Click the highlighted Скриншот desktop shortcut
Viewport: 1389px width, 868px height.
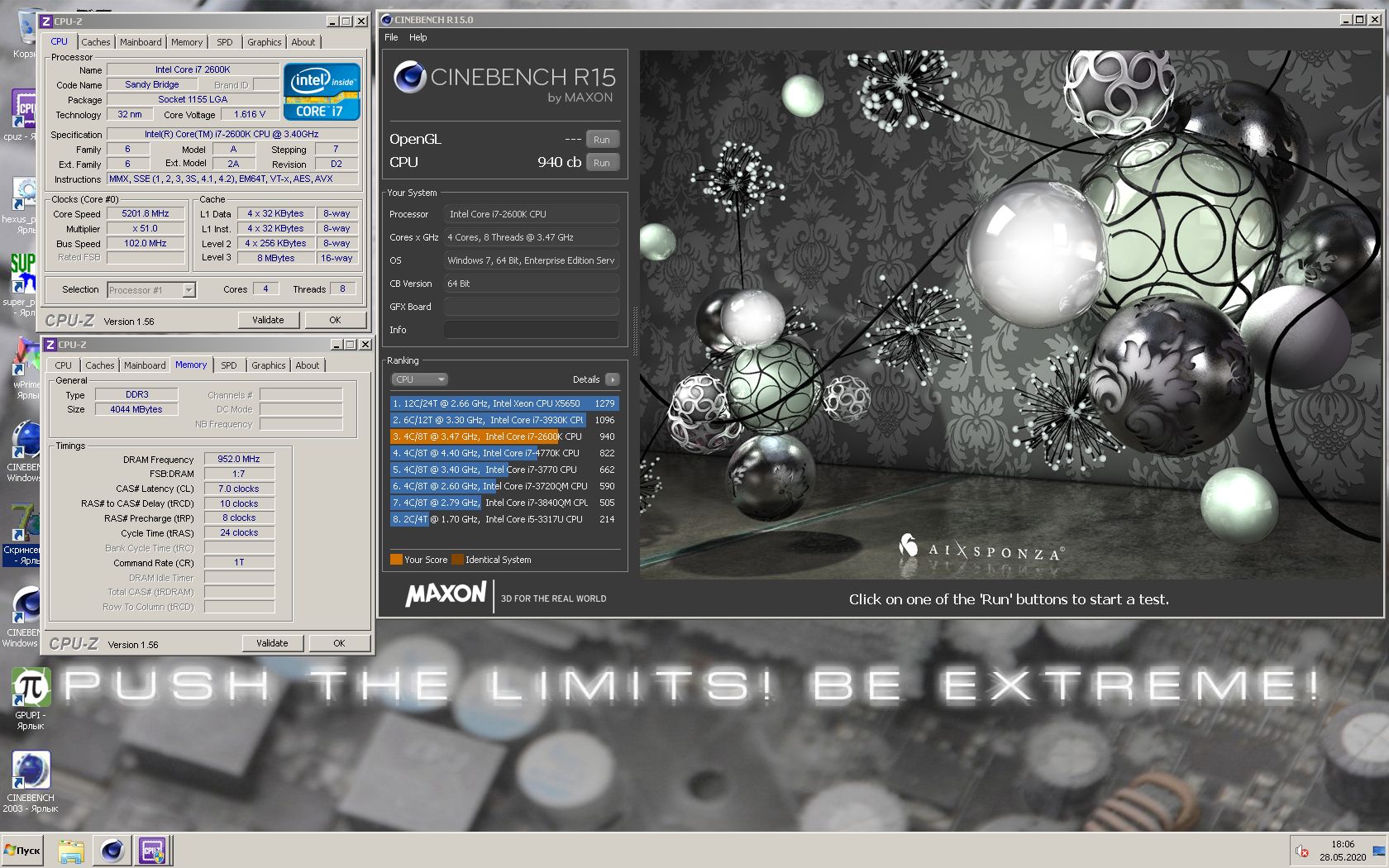coord(23,533)
